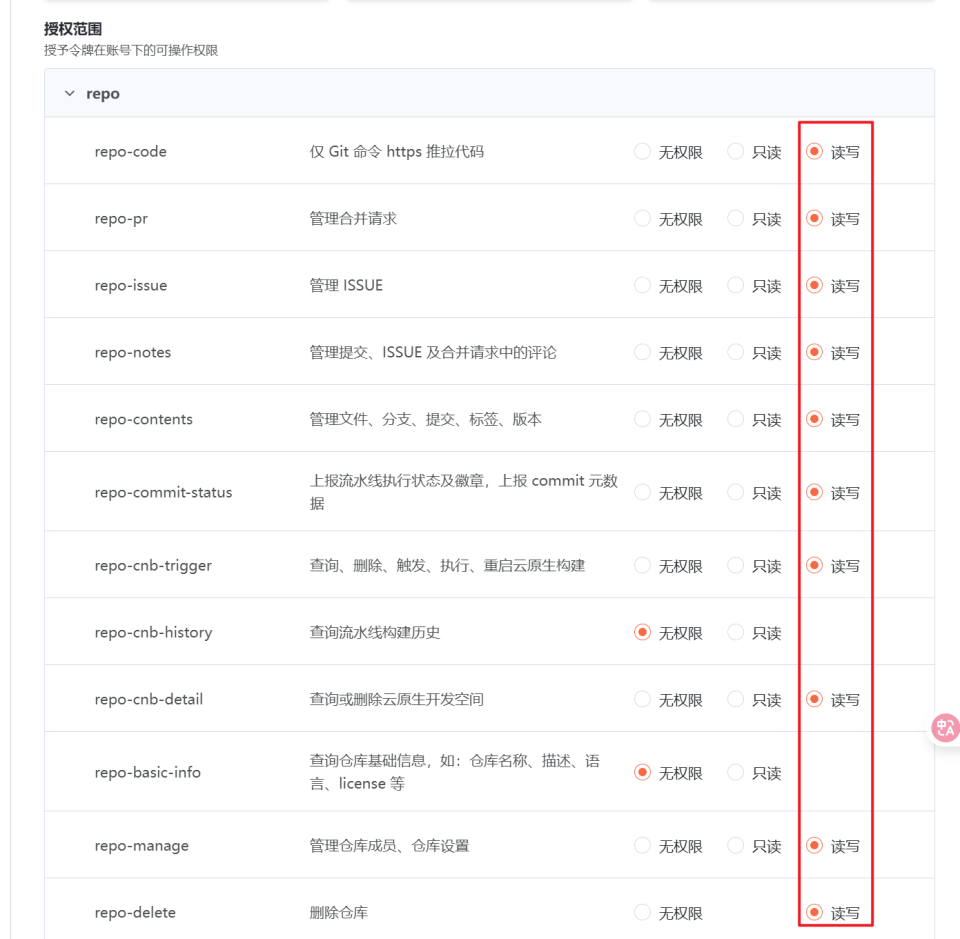Image resolution: width=960 pixels, height=939 pixels.
Task: Select 读写 for repo-code
Action: 814,151
